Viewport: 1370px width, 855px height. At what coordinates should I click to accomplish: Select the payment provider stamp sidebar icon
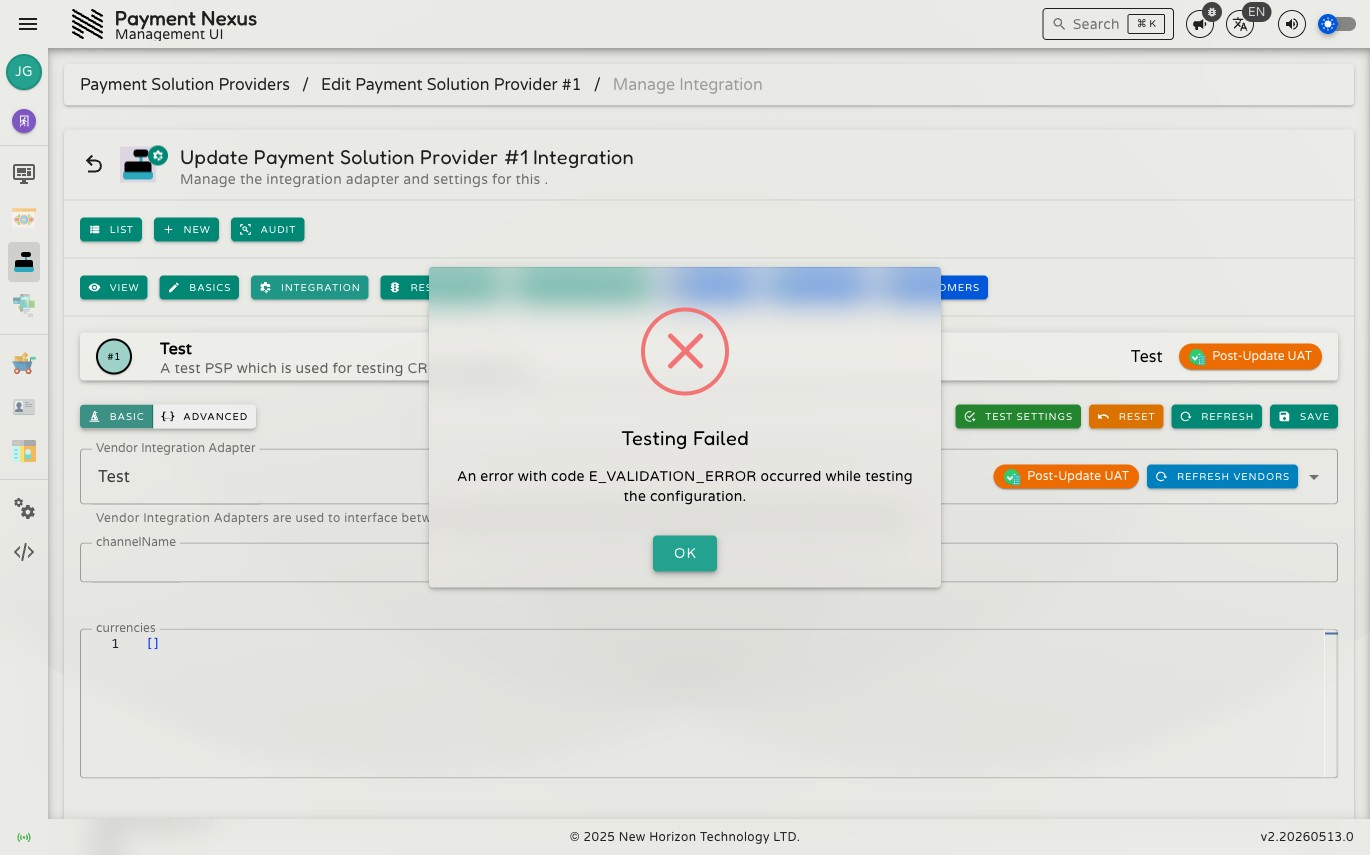(x=24, y=262)
